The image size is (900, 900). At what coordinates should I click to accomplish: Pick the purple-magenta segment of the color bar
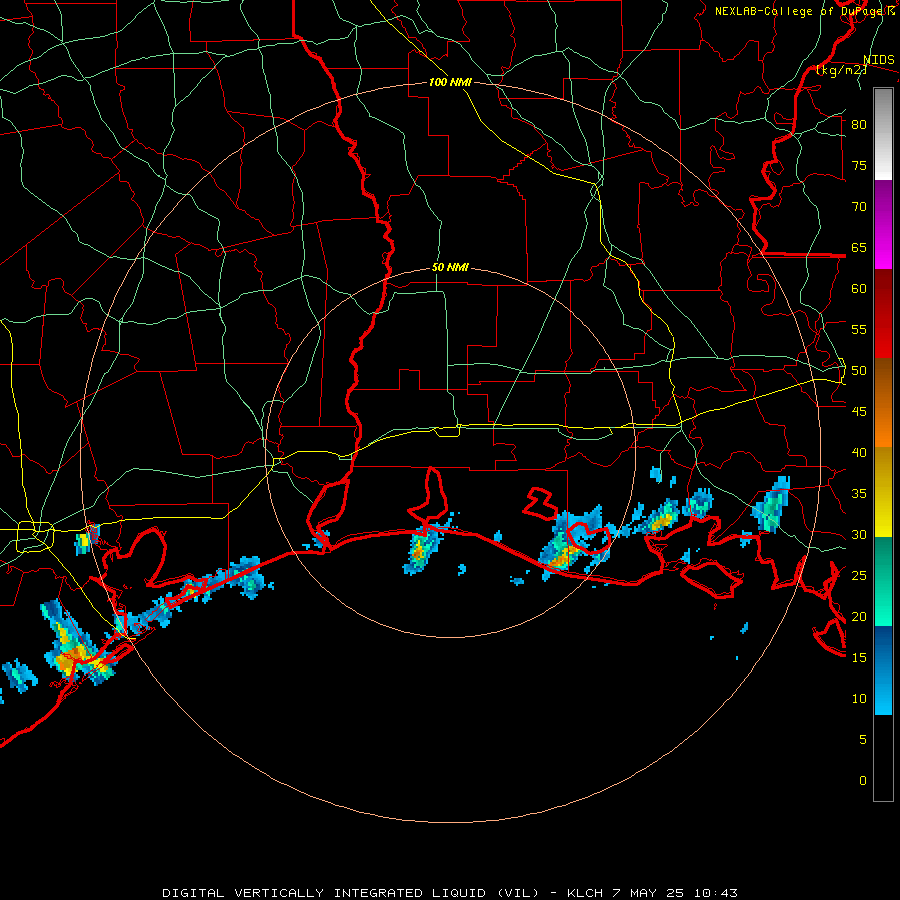[x=883, y=224]
